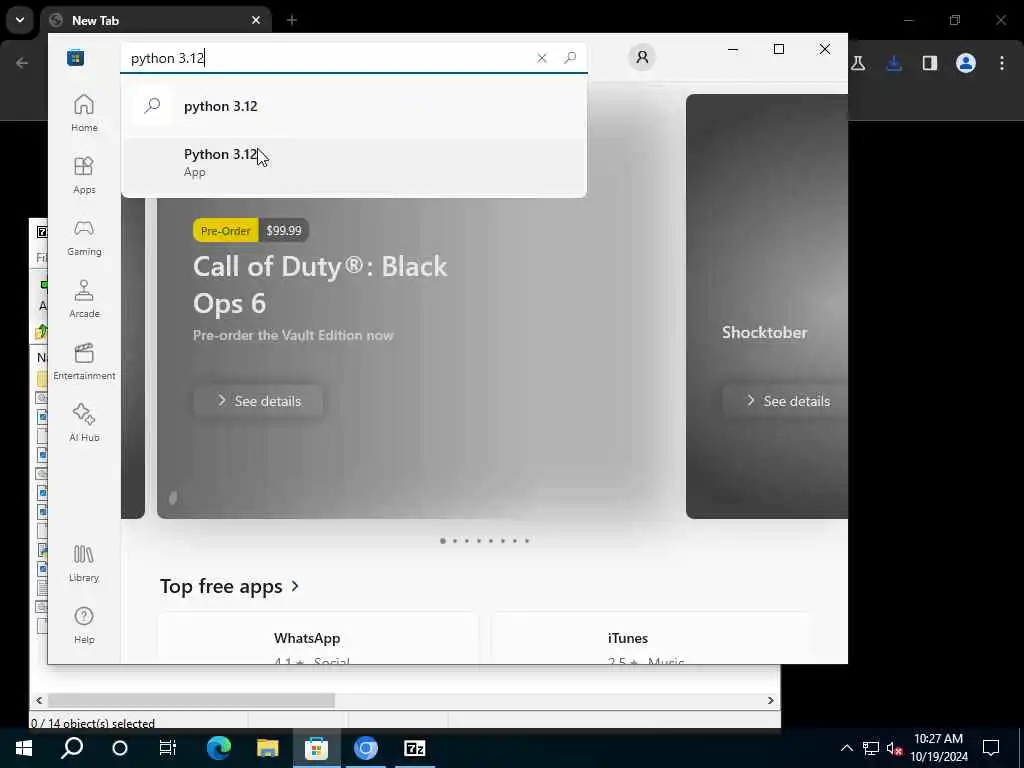
Task: See details for Call of Duty Black Ops 6
Action: (x=259, y=401)
